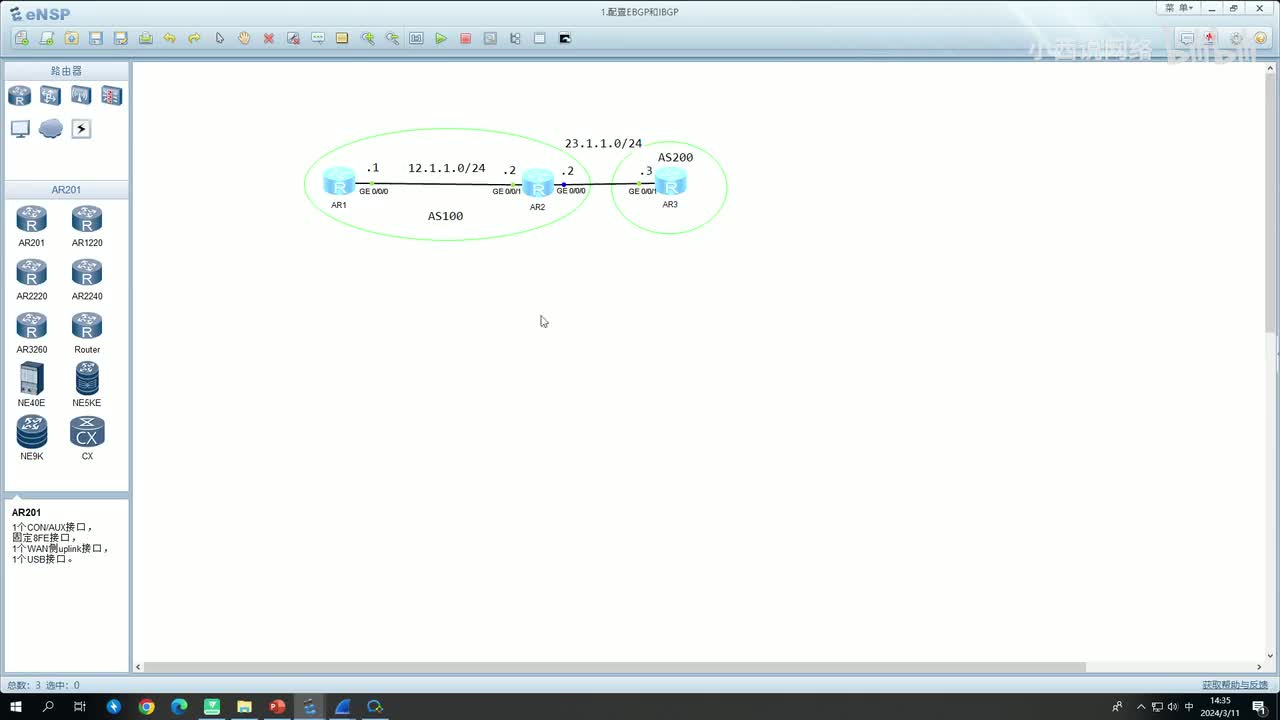Click the 23.1.1.0/24 network label
This screenshot has width=1280, height=720.
(x=603, y=143)
